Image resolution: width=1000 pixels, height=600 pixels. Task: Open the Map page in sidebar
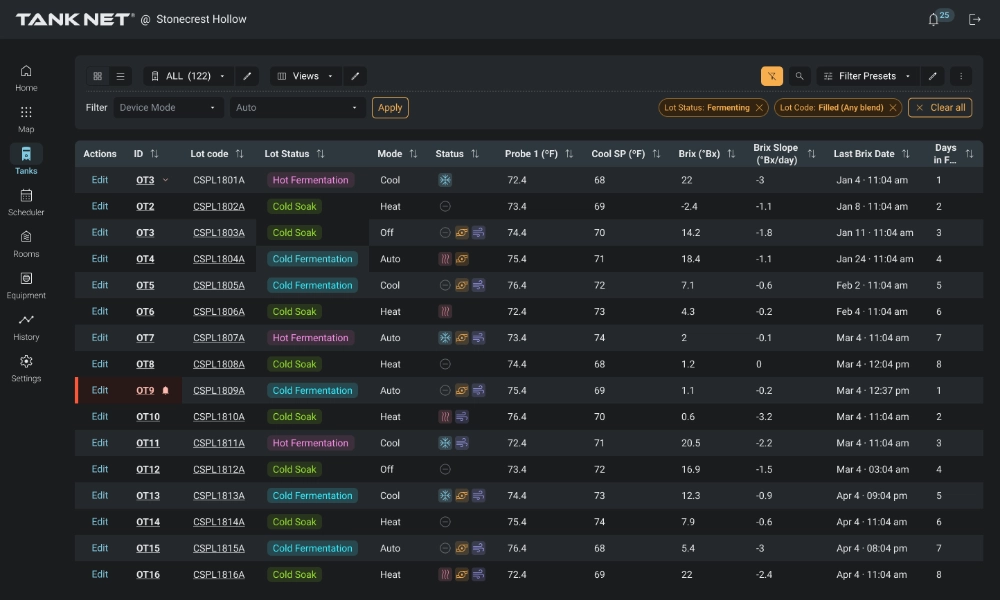[x=26, y=118]
